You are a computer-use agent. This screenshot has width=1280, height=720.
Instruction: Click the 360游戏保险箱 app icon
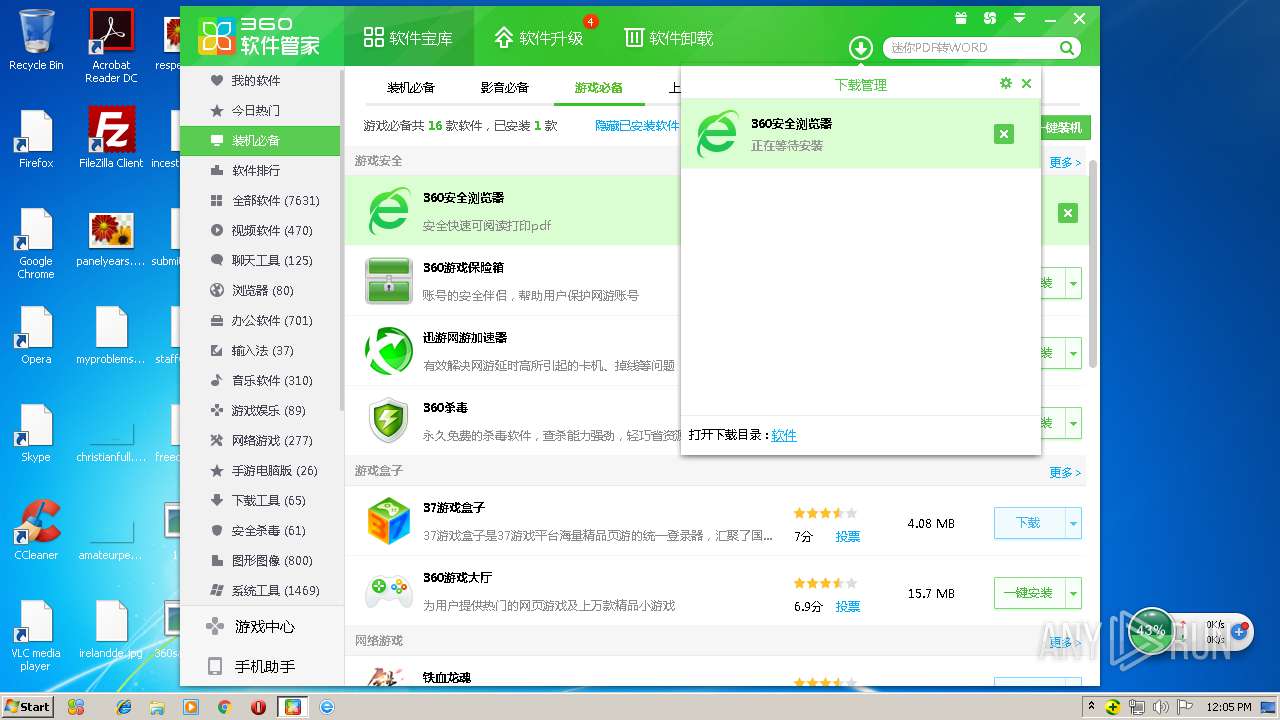(389, 281)
